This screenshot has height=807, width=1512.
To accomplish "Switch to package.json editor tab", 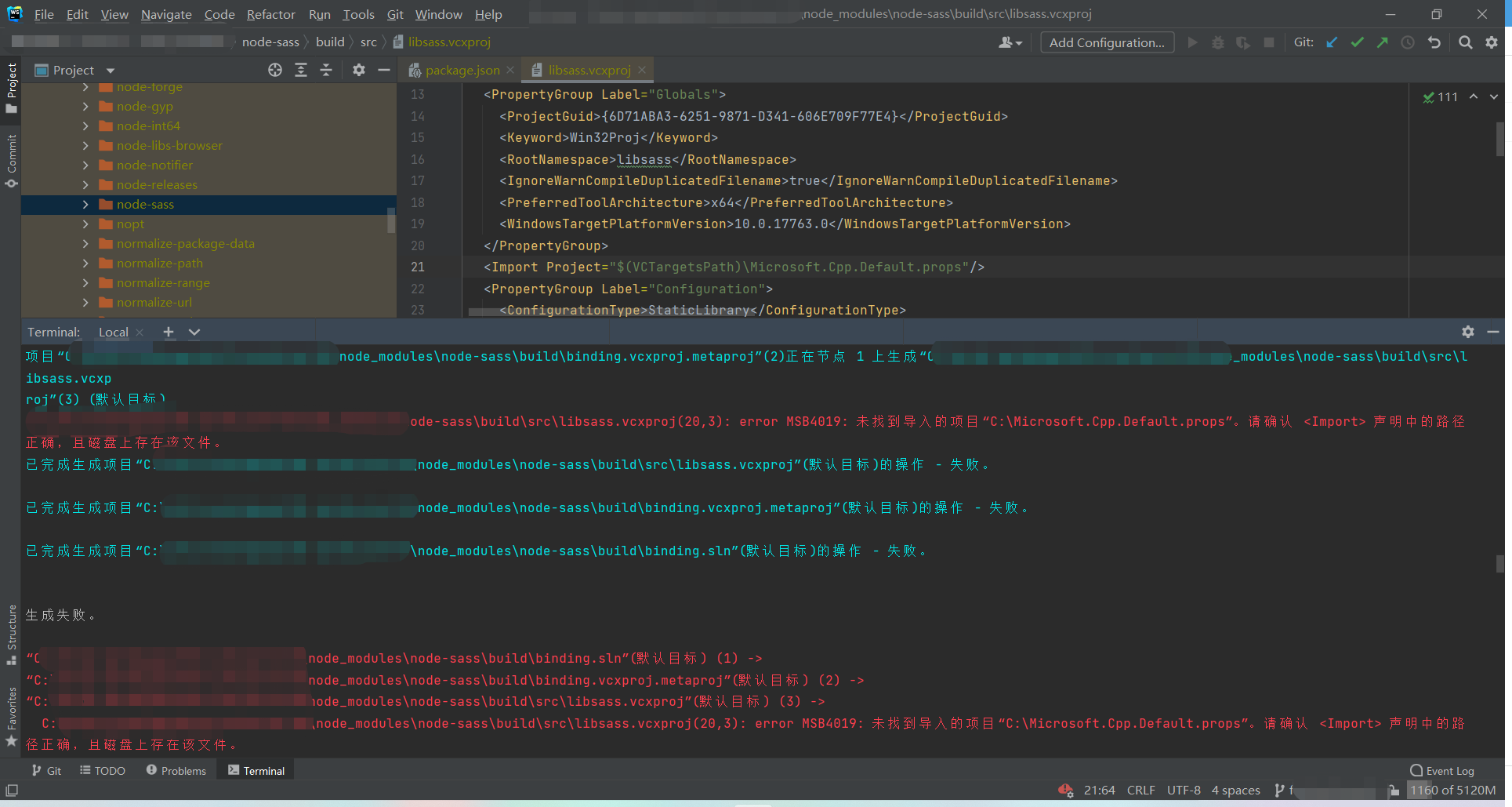I will pyautogui.click(x=461, y=70).
